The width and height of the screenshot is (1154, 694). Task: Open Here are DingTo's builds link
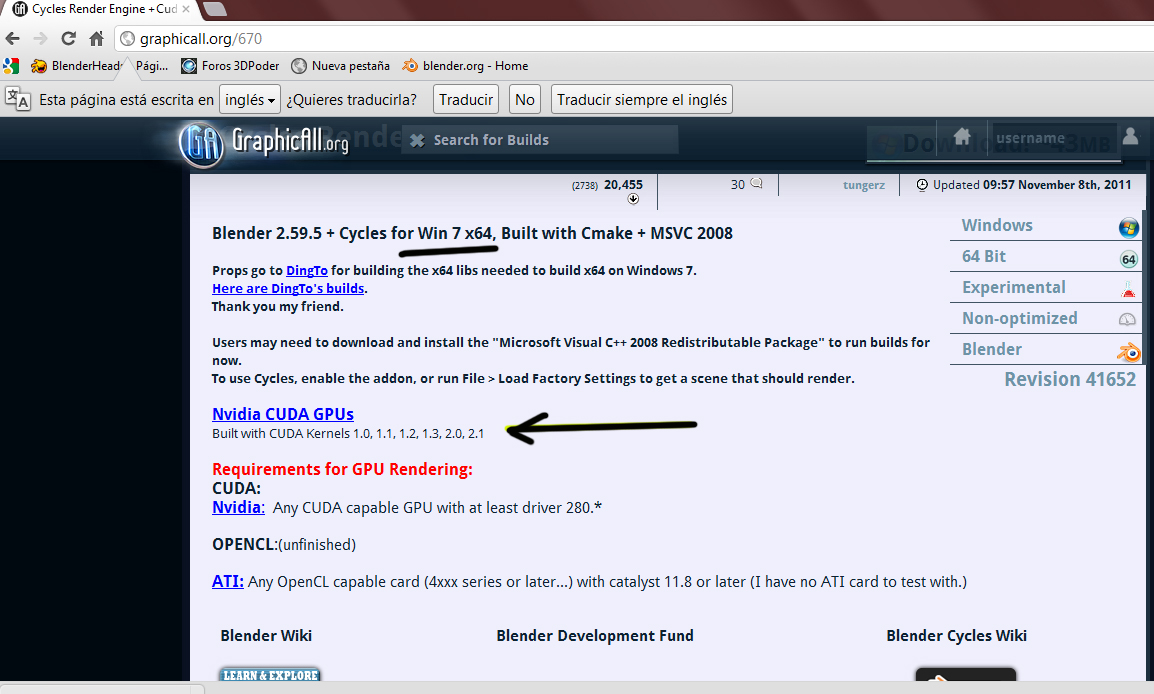(x=288, y=288)
